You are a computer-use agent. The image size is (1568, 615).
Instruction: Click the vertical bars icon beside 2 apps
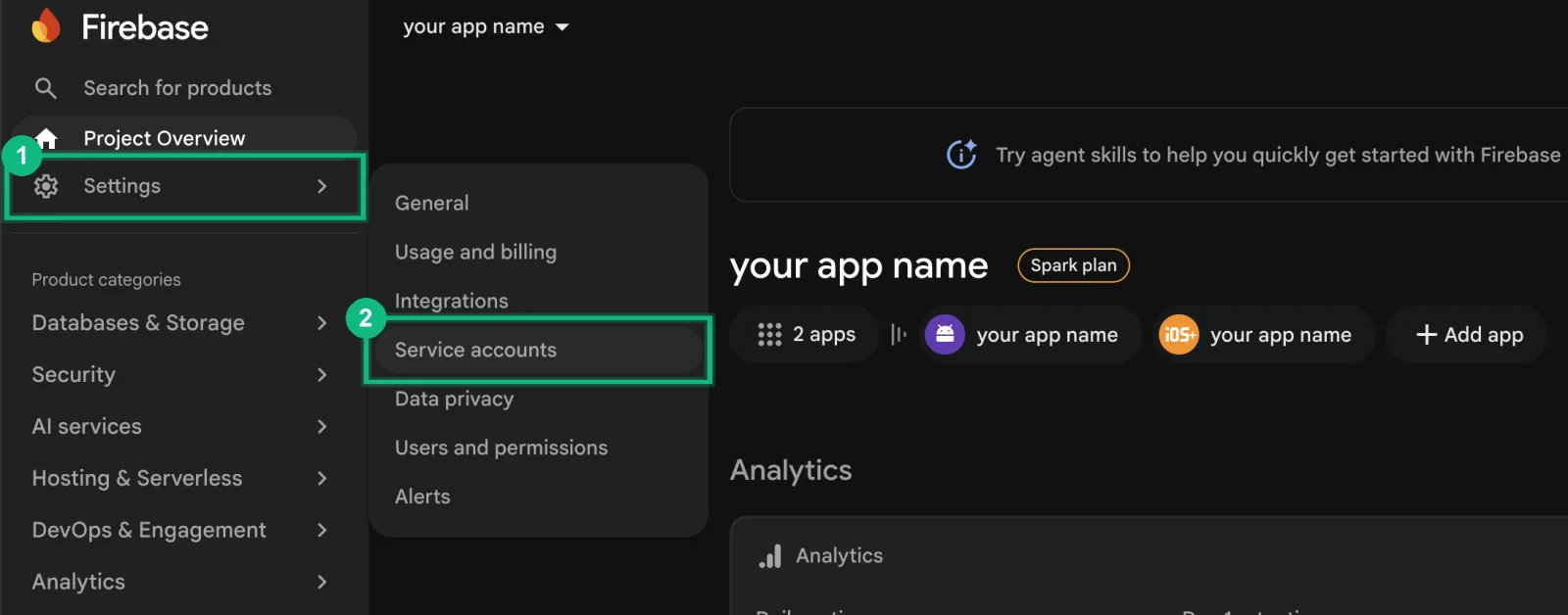pos(898,335)
